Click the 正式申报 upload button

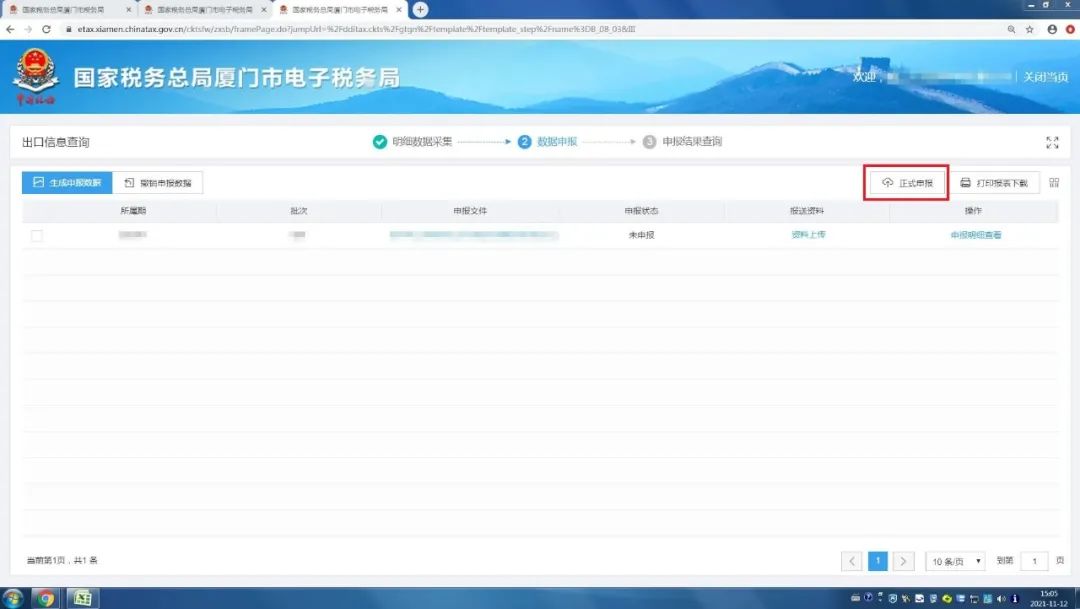pyautogui.click(x=906, y=183)
